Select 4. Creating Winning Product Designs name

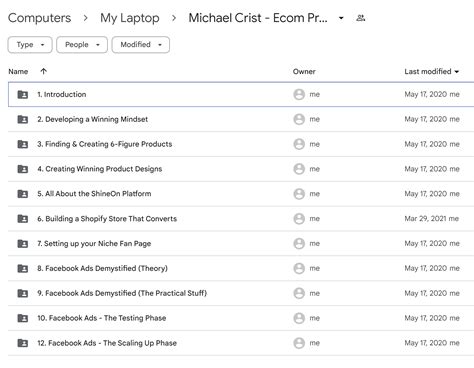point(100,169)
